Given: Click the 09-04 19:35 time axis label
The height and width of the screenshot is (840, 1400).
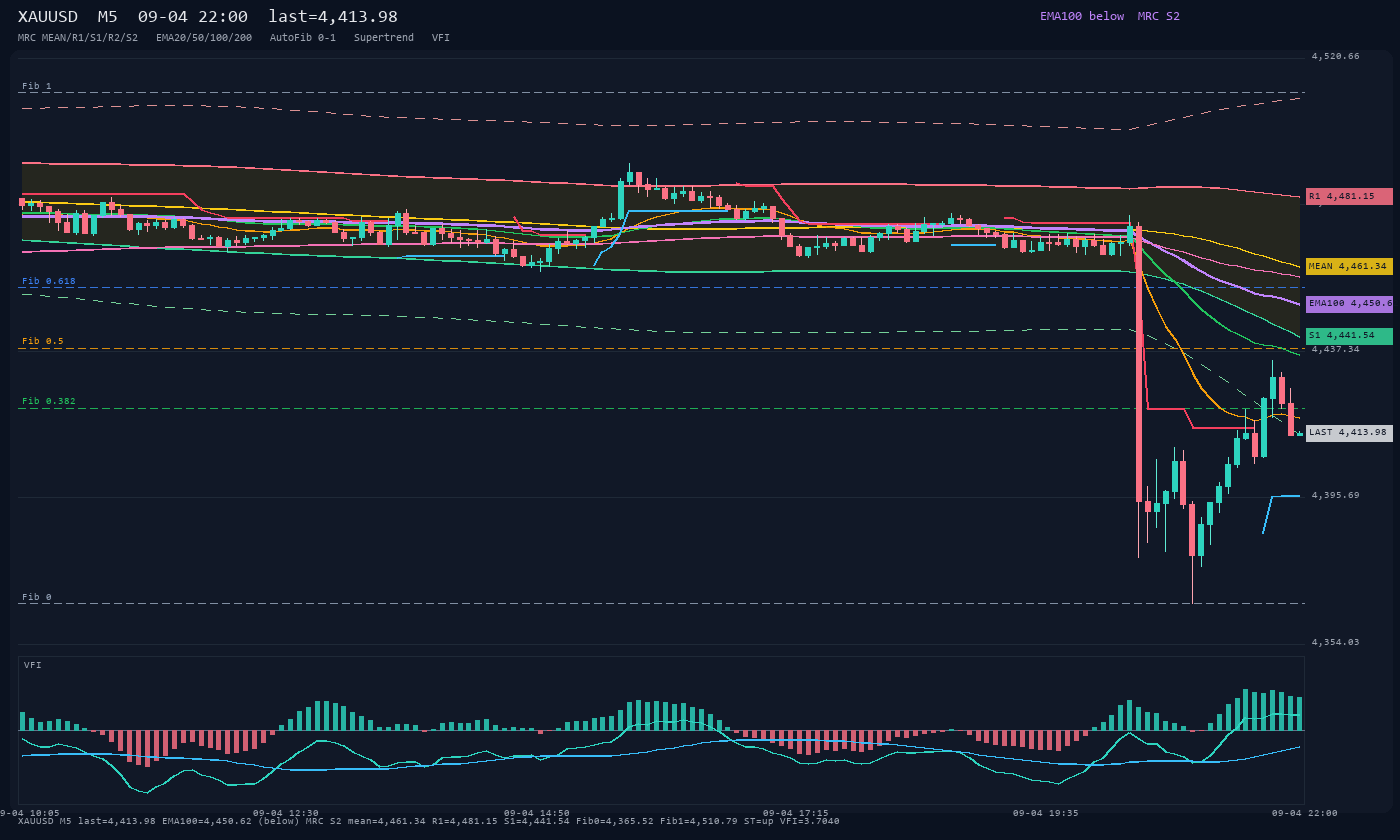Looking at the screenshot, I should pos(1046,813).
